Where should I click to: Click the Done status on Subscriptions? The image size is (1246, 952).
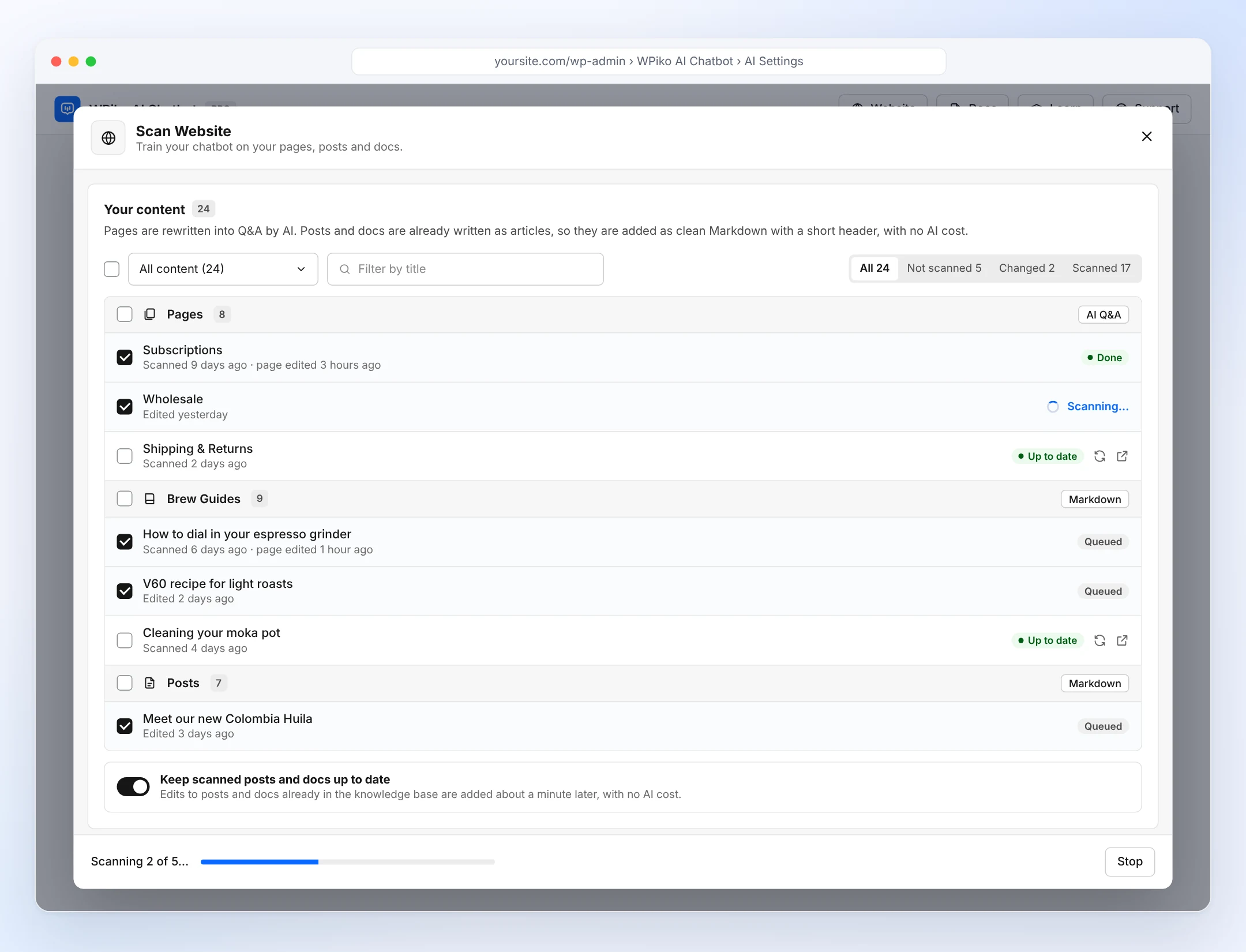(x=1104, y=358)
